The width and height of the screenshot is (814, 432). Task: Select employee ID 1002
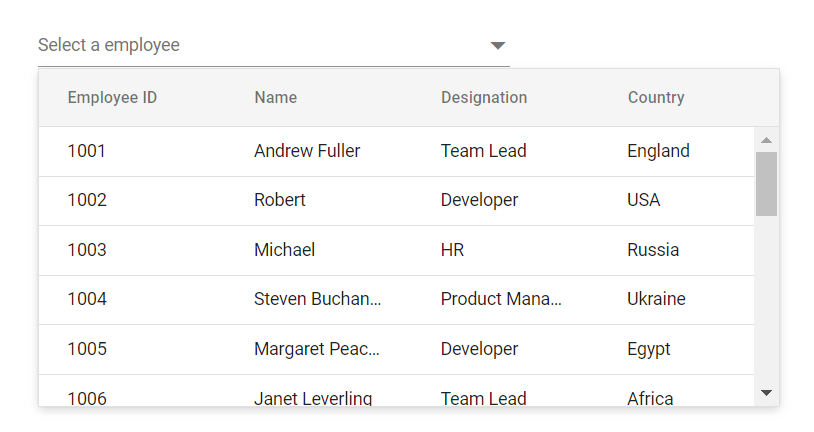pyautogui.click(x=87, y=200)
